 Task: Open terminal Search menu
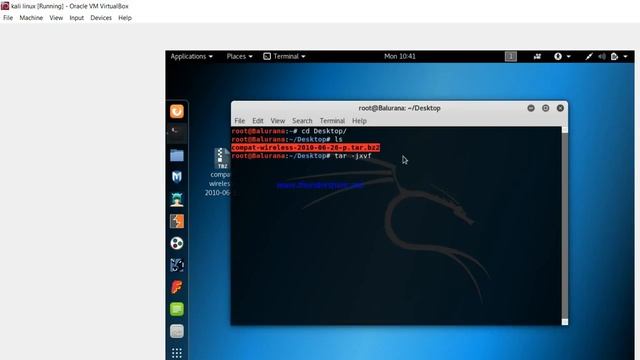tap(302, 121)
